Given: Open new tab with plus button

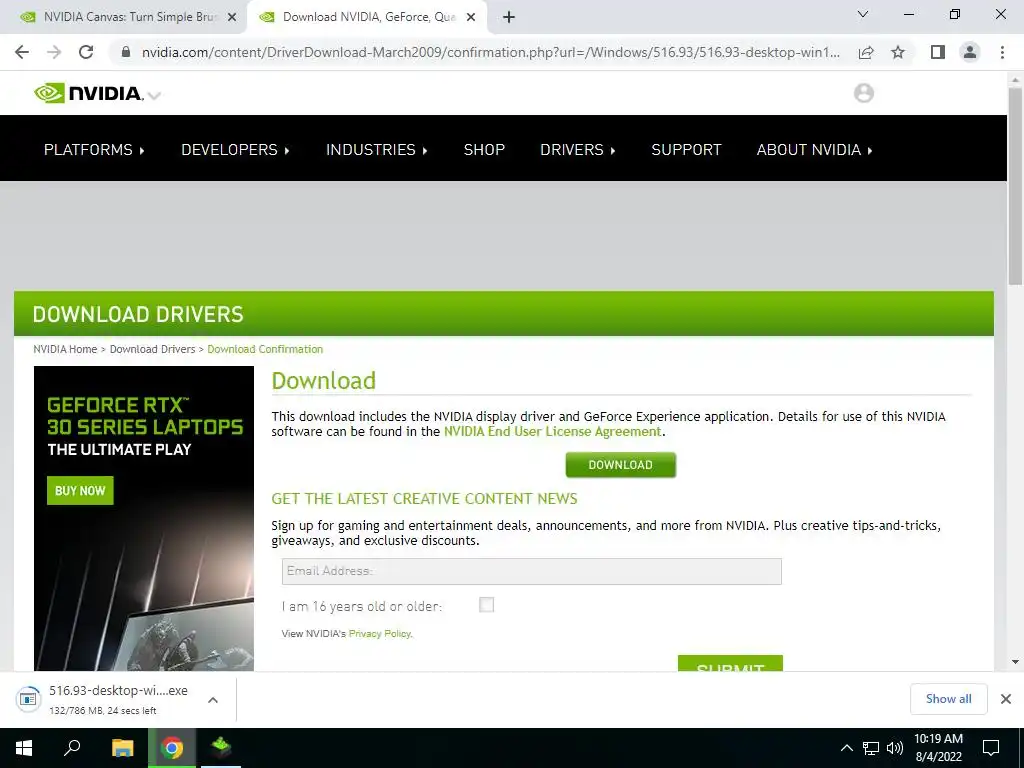Looking at the screenshot, I should point(509,17).
